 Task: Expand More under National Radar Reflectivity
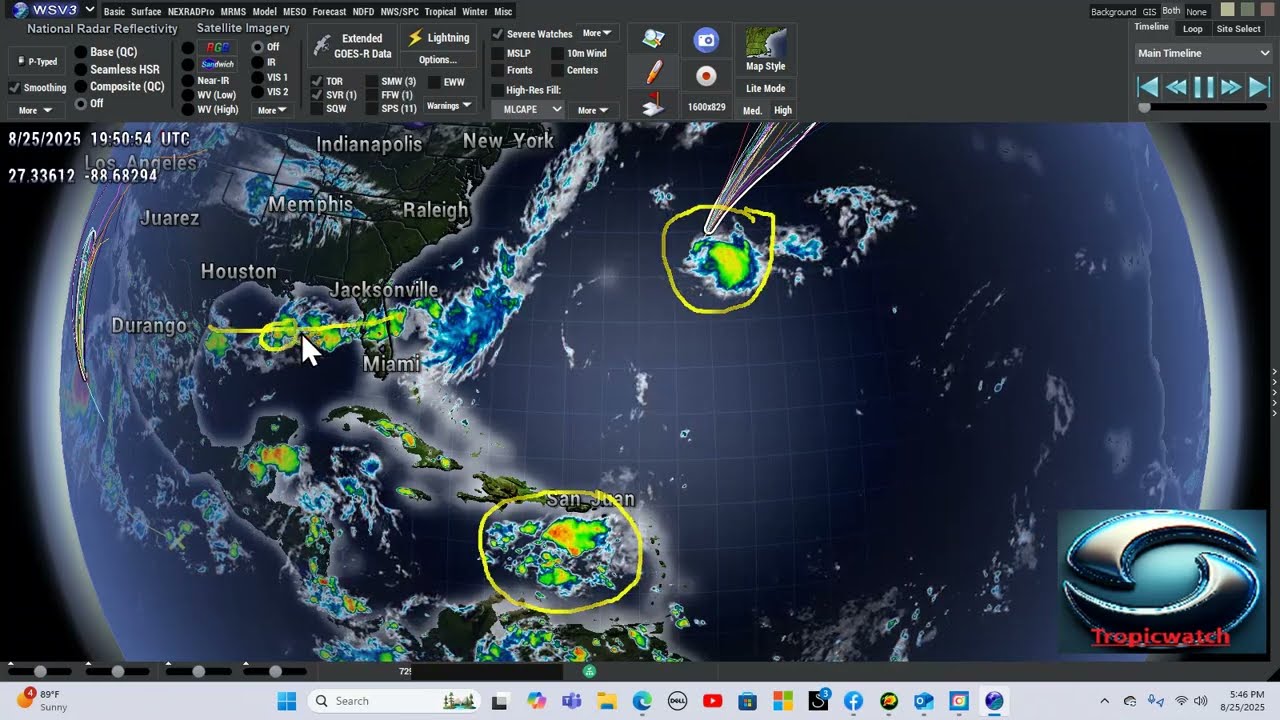click(x=36, y=110)
